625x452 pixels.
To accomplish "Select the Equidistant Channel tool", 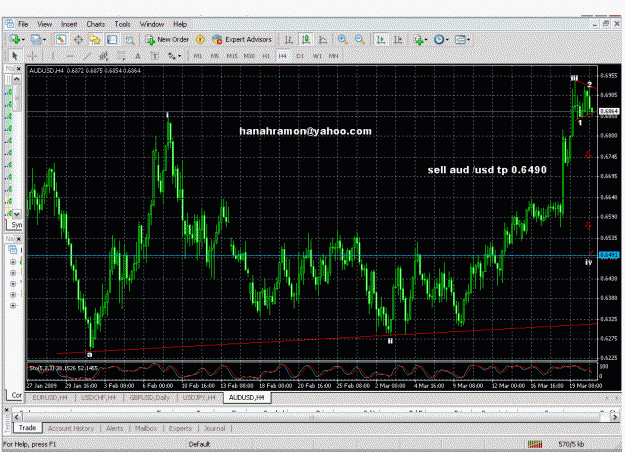I will point(104,56).
